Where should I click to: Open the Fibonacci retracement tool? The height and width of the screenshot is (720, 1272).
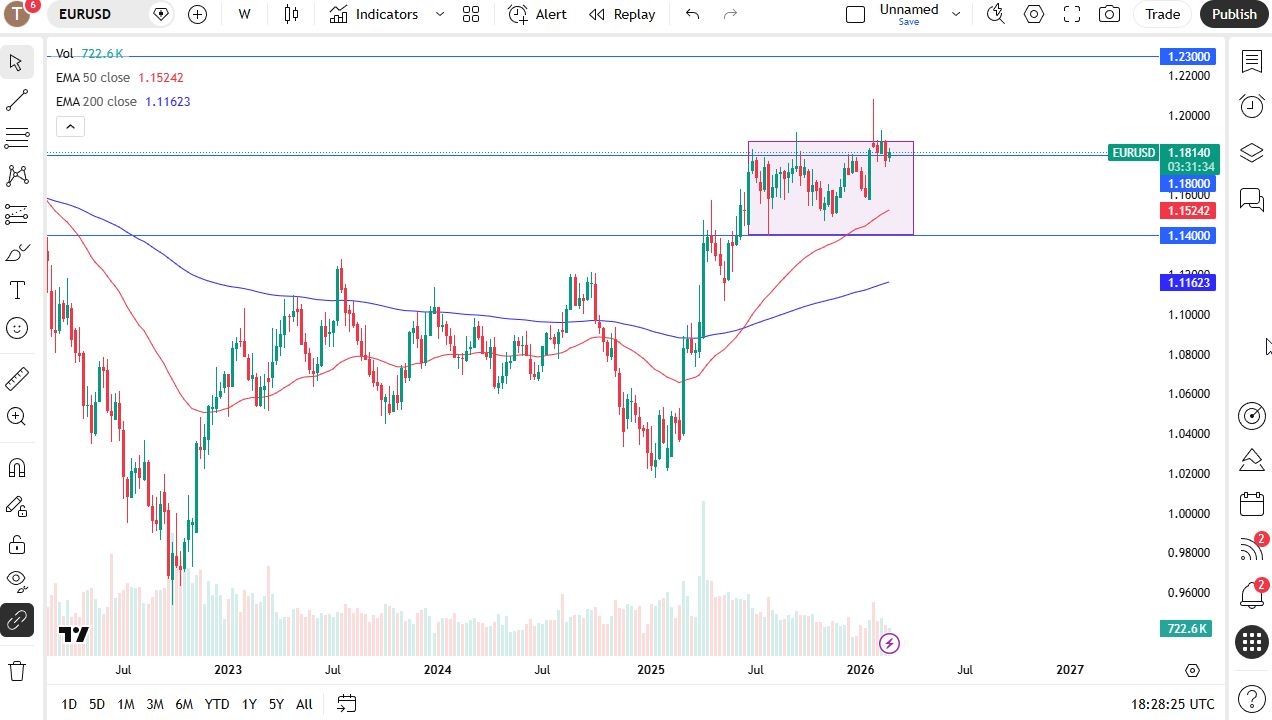17,138
